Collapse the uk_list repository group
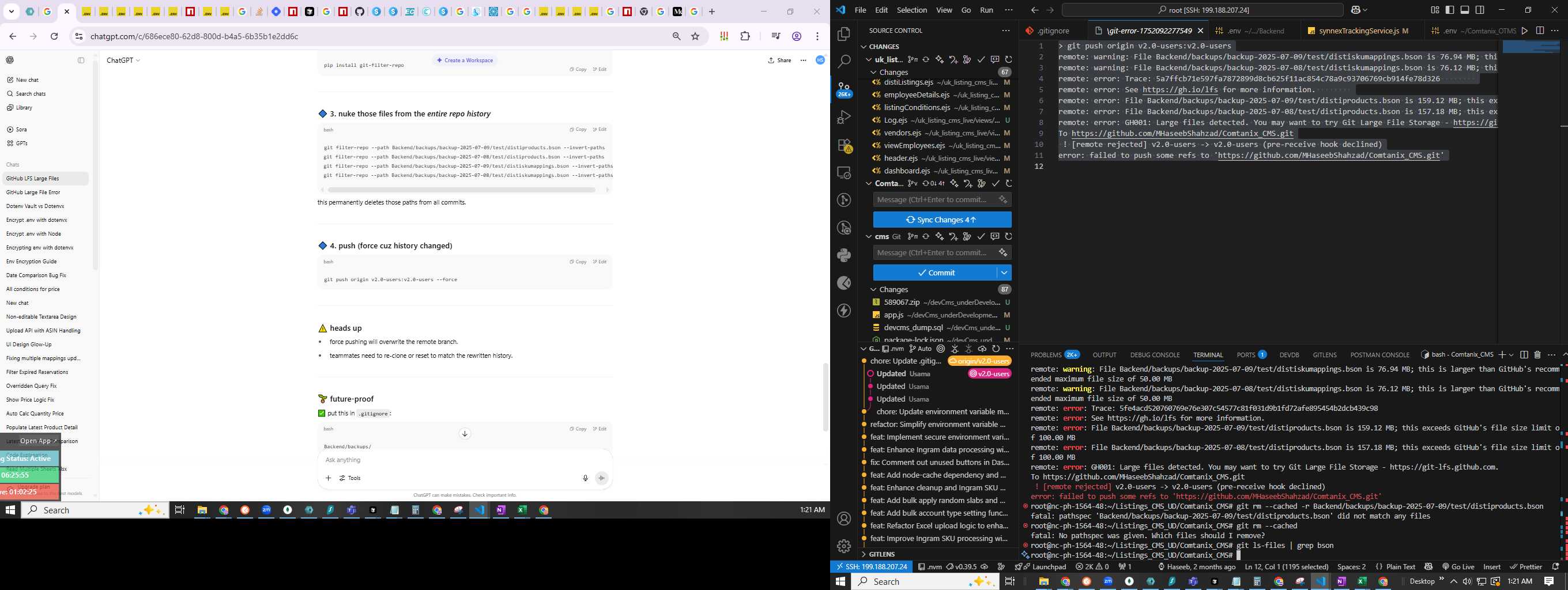This screenshot has width=1568, height=590. 869,59
